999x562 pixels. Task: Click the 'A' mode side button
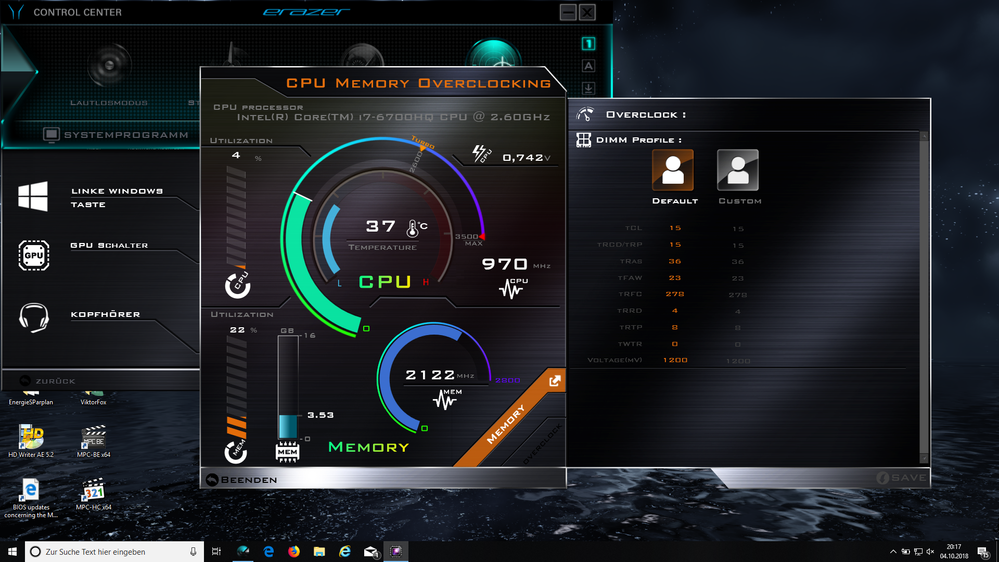click(589, 66)
